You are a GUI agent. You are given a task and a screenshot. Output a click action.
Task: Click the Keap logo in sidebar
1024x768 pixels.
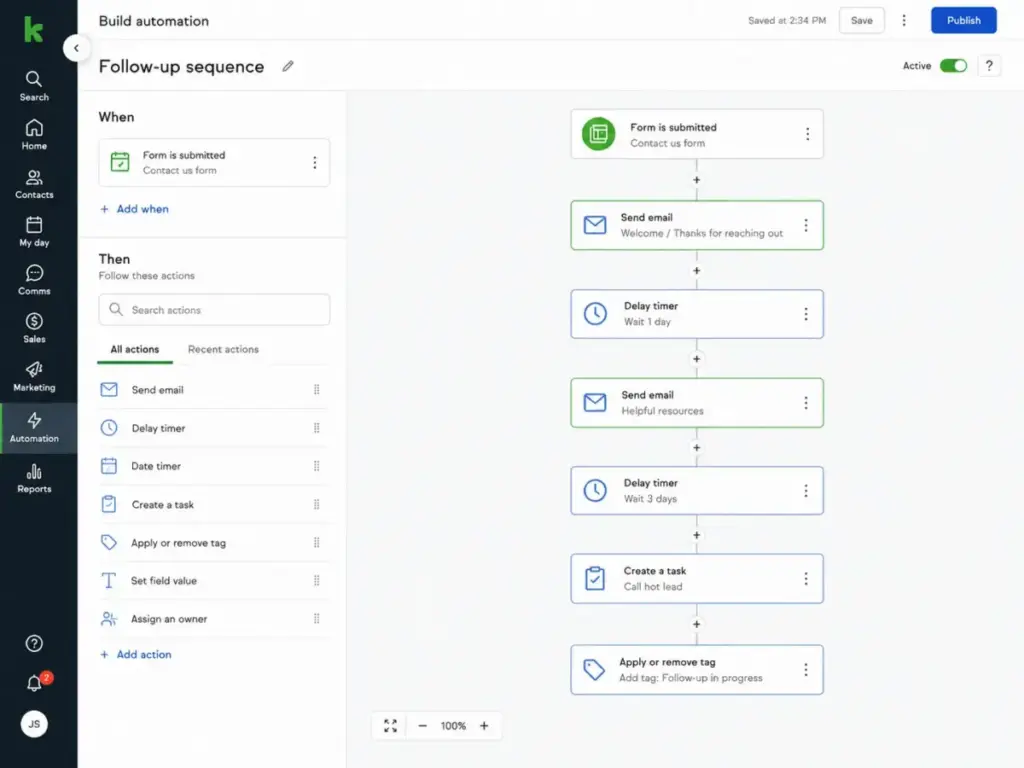coord(33,29)
